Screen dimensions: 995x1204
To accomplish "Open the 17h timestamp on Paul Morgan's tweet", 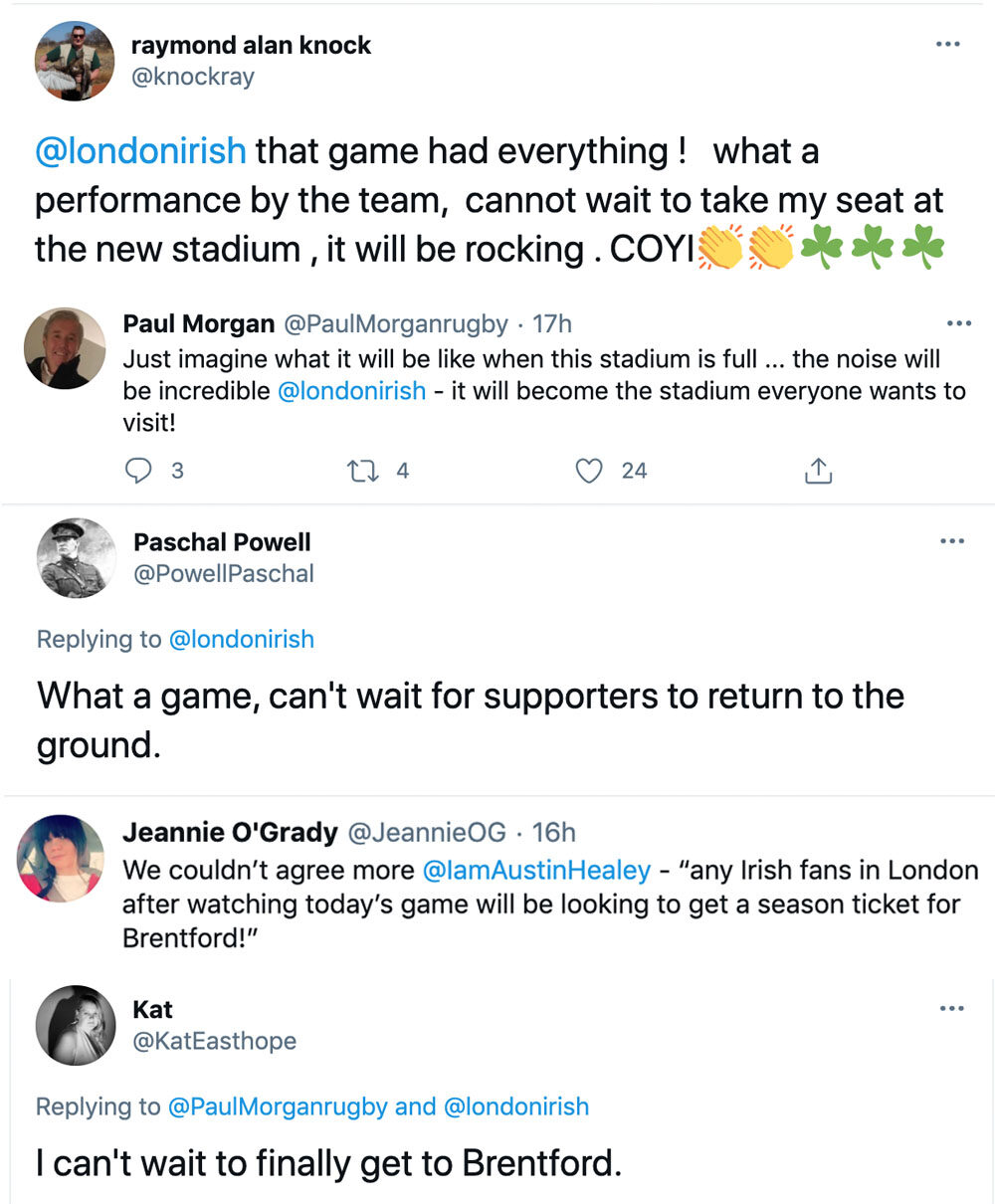I will 551,323.
